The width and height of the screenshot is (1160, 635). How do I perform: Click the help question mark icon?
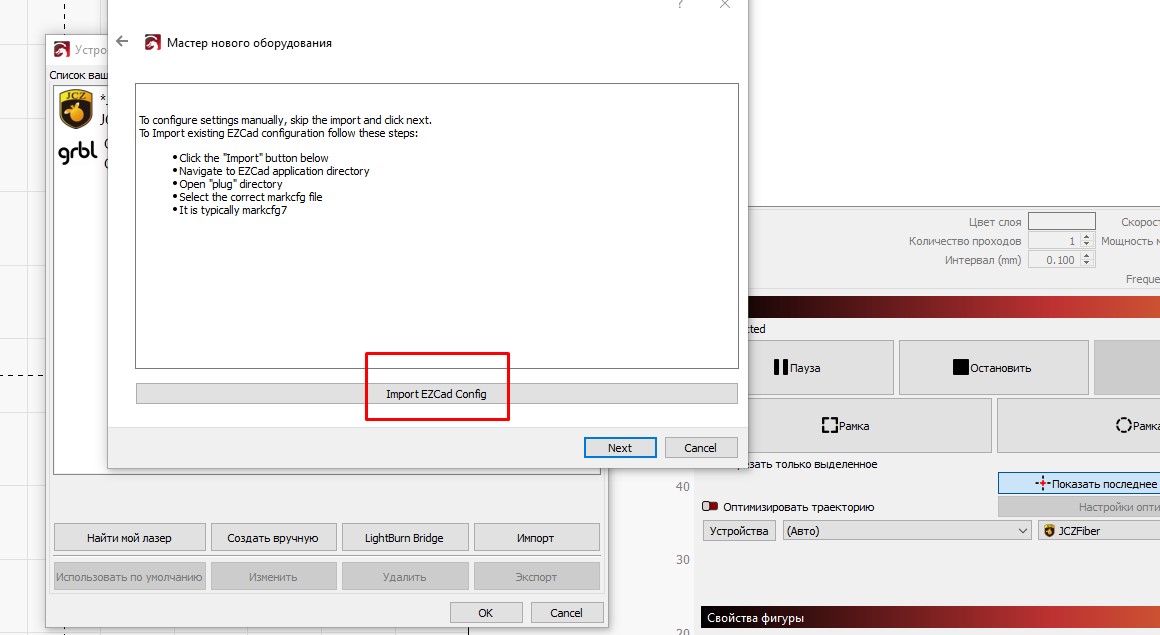pyautogui.click(x=680, y=5)
